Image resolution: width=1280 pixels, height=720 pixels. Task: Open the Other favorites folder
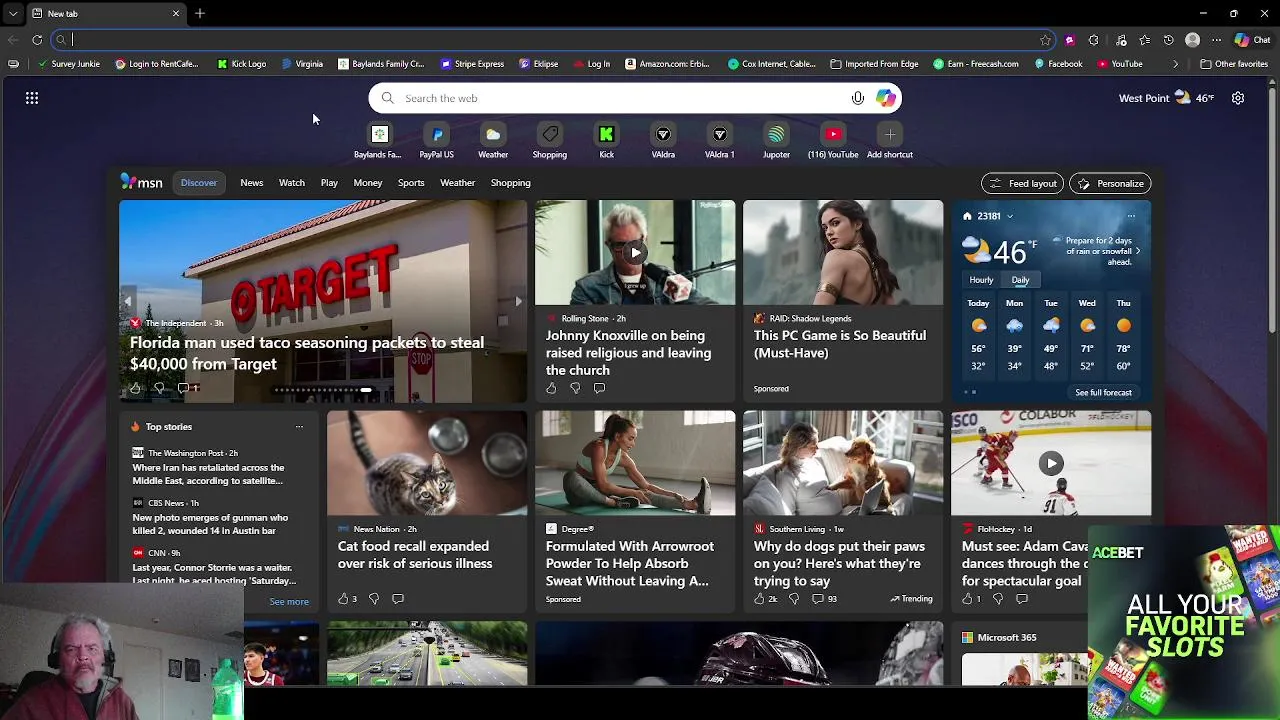pos(1234,64)
